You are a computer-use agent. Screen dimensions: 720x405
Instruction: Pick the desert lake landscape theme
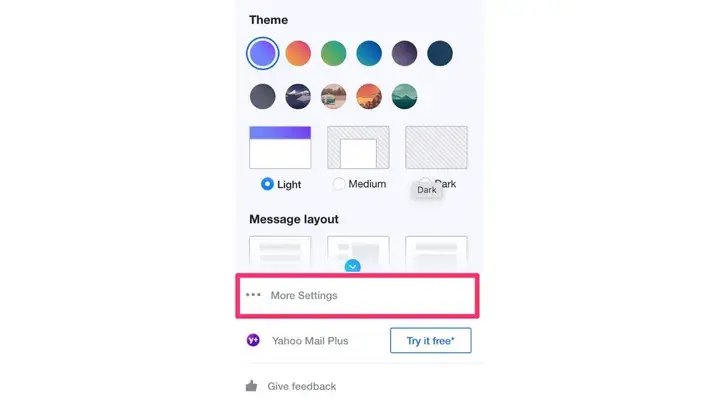pyautogui.click(x=333, y=96)
